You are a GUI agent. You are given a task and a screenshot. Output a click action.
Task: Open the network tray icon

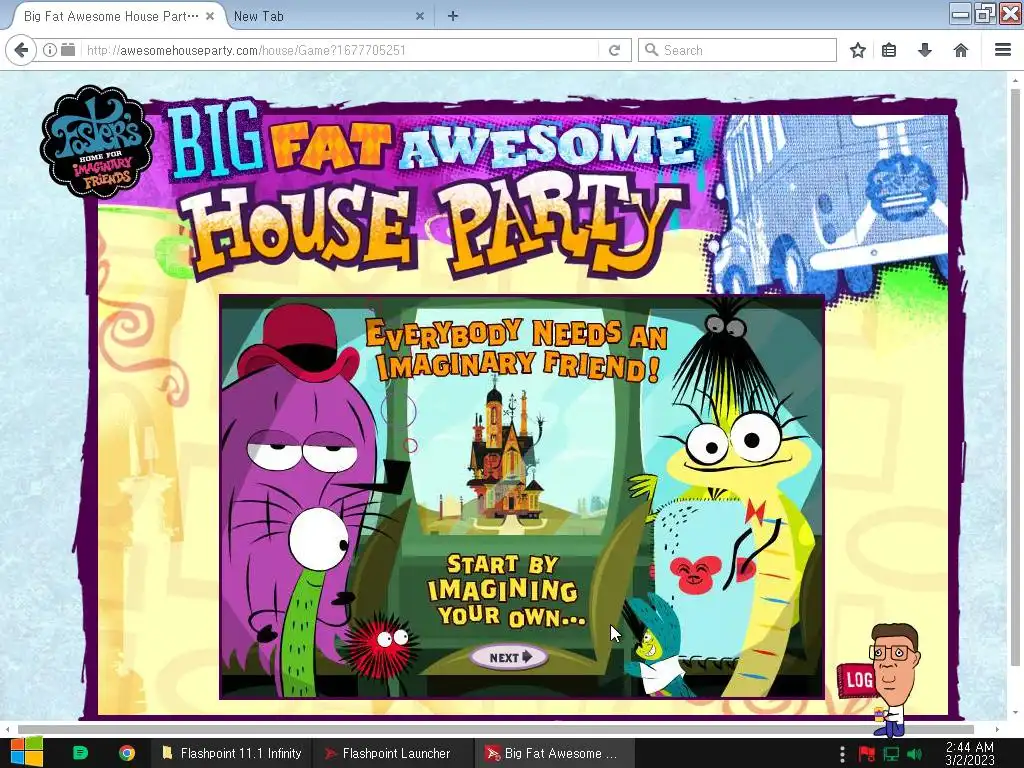[891, 754]
